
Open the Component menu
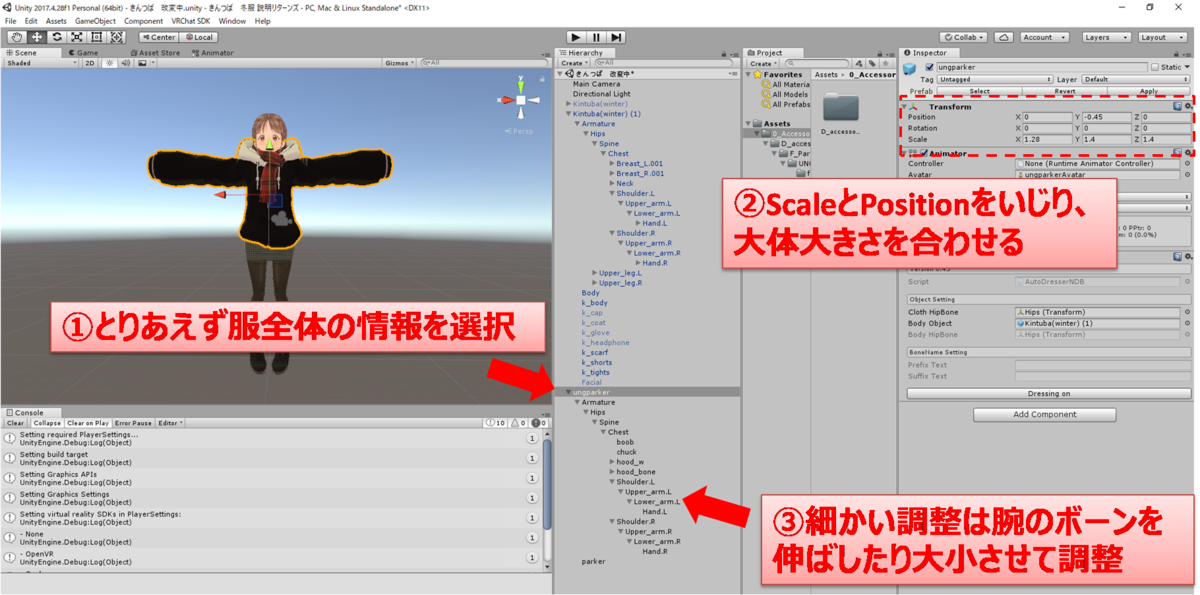coord(143,21)
